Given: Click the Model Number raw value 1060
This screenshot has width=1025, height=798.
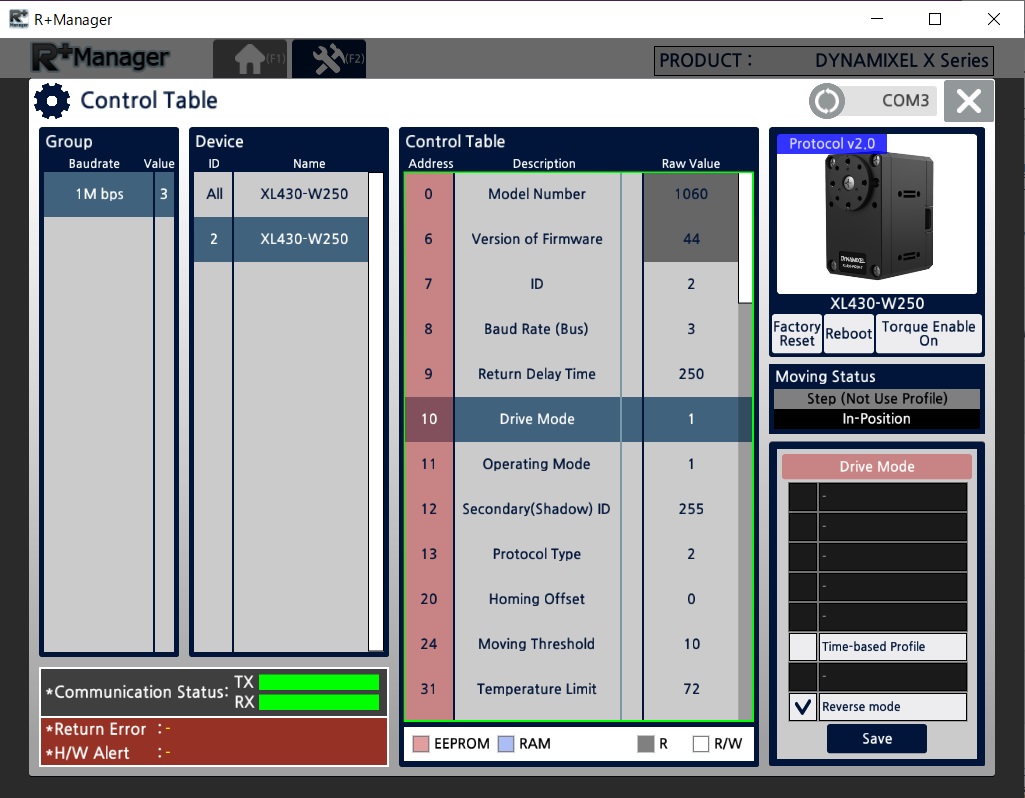Looking at the screenshot, I should (692, 194).
